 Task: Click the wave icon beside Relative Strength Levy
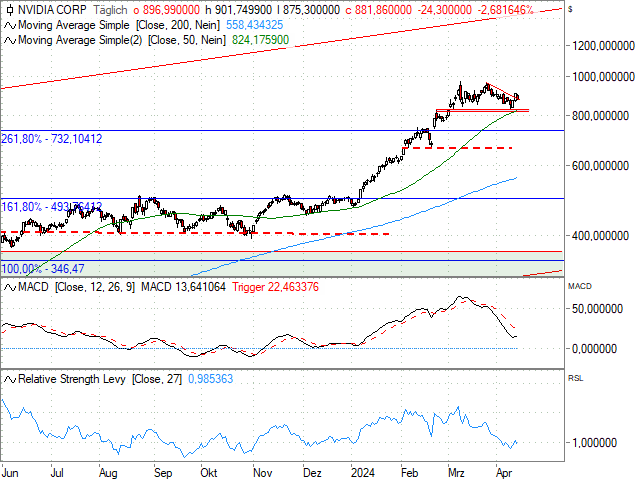[10, 380]
